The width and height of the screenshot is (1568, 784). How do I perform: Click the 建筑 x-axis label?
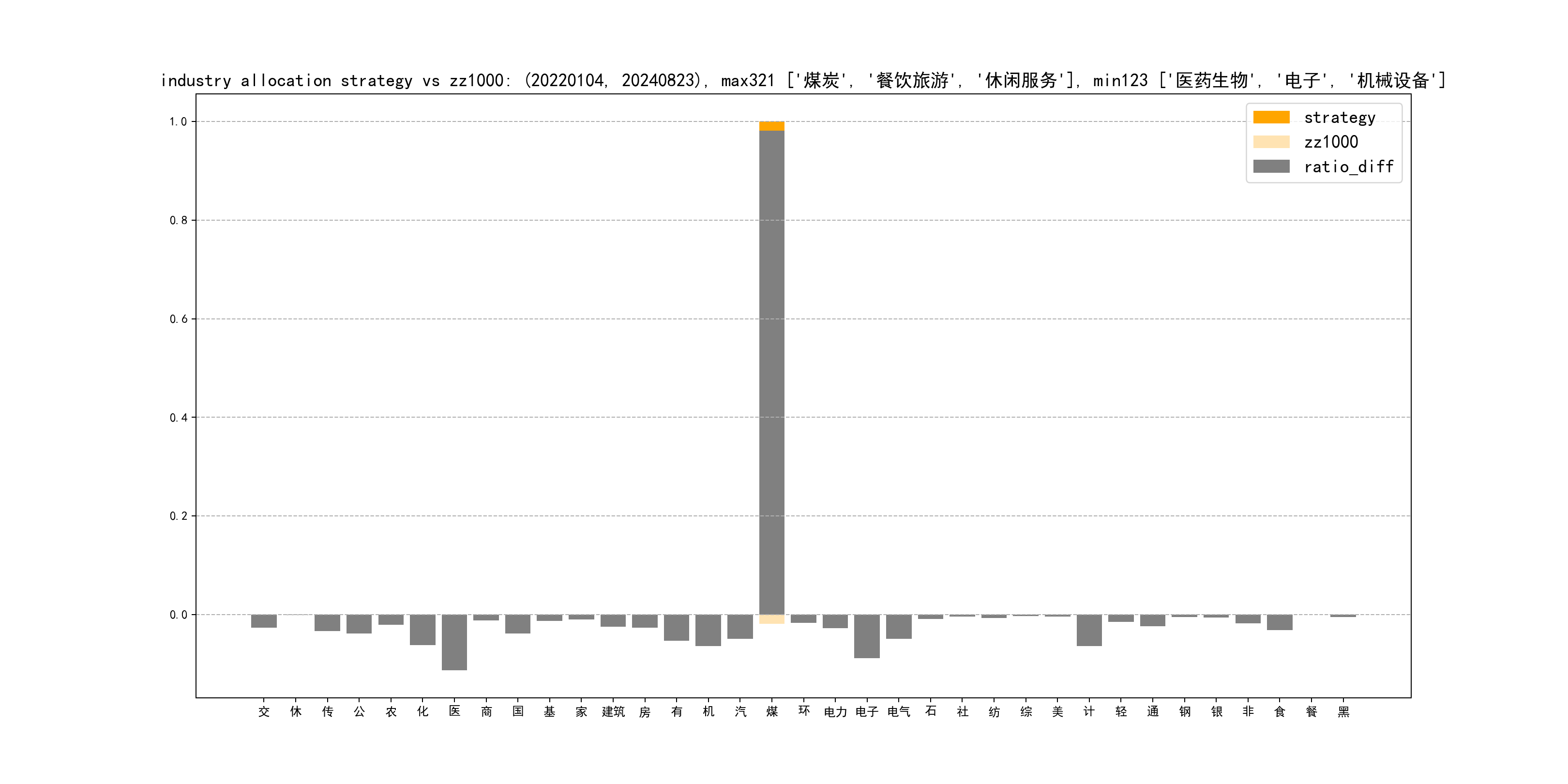coord(613,711)
